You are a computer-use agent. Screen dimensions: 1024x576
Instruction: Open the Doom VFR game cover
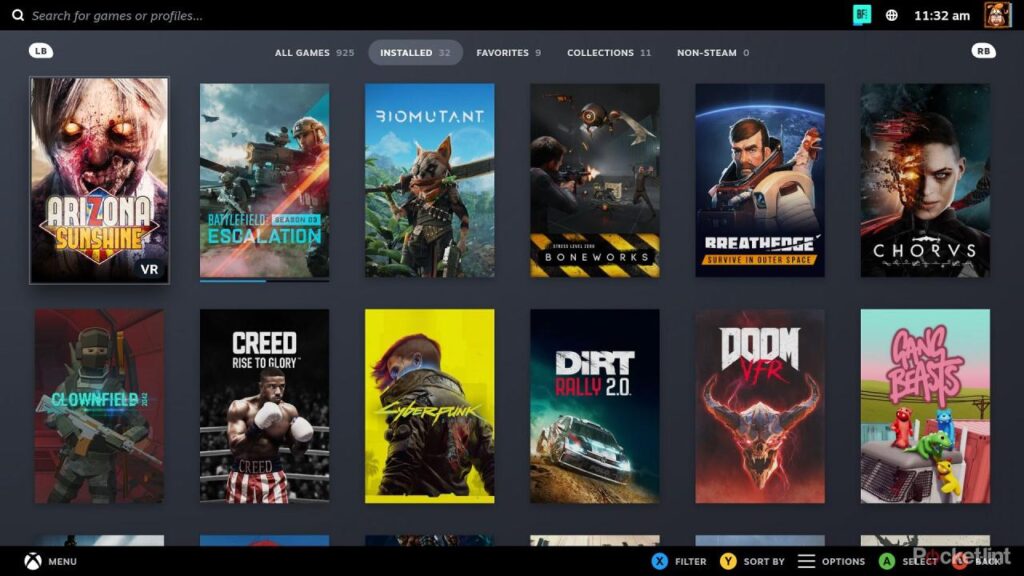pos(760,406)
